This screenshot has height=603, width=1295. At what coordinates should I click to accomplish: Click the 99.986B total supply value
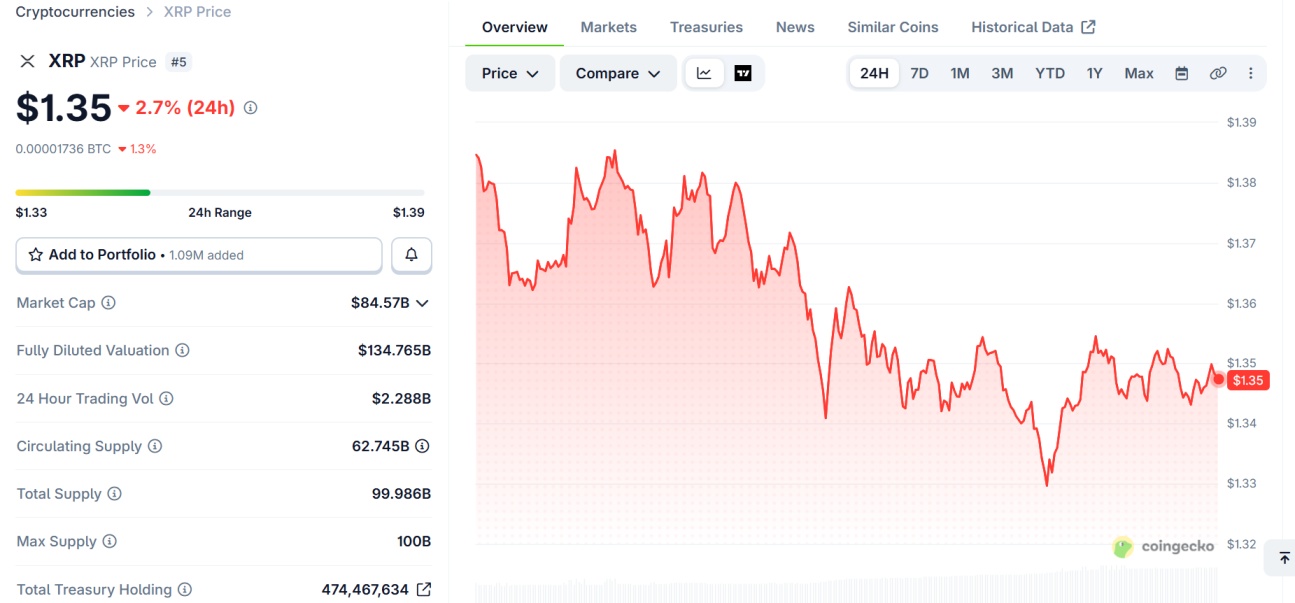pyautogui.click(x=401, y=494)
